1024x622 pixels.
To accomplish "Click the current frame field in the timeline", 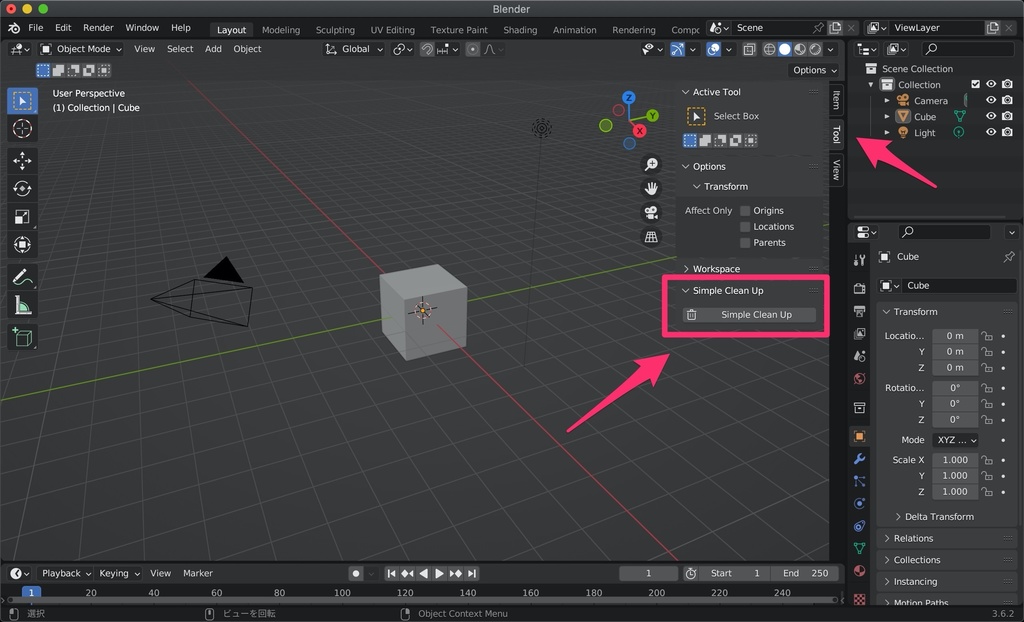I will click(x=648, y=573).
